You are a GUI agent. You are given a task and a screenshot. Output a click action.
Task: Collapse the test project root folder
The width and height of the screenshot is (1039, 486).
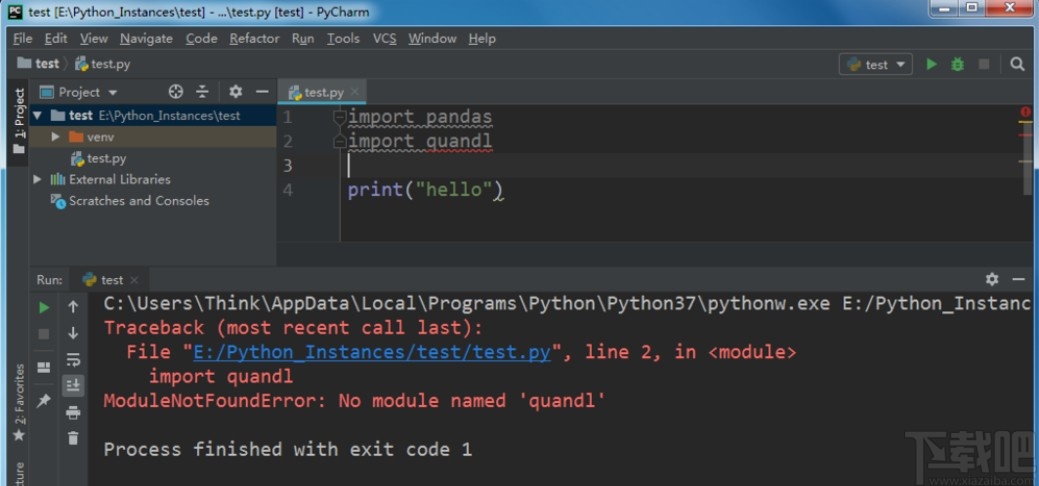point(38,115)
